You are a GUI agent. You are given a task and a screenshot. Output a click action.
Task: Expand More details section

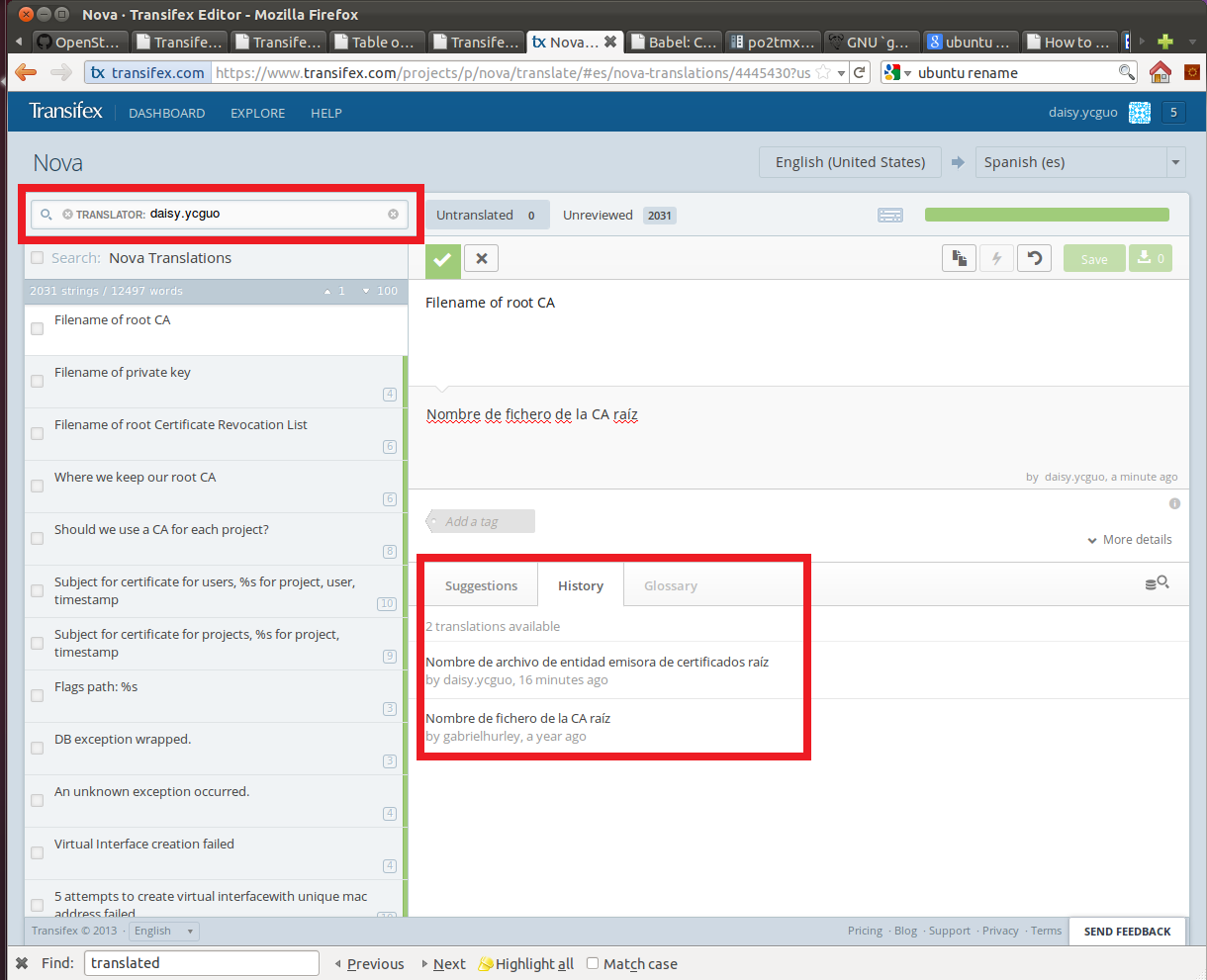(x=1129, y=540)
